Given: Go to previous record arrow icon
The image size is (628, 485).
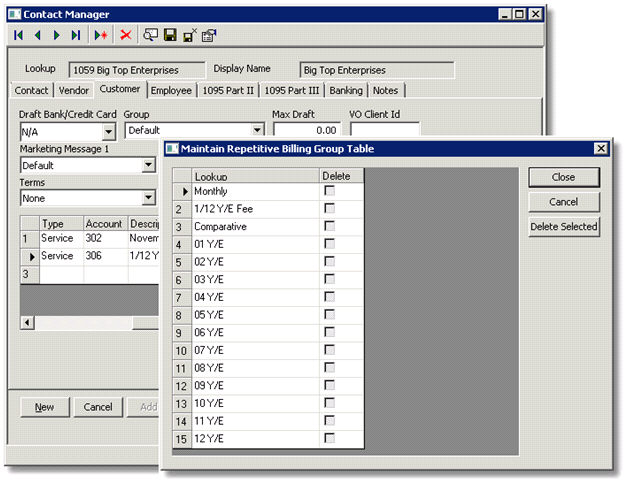Looking at the screenshot, I should [37, 35].
